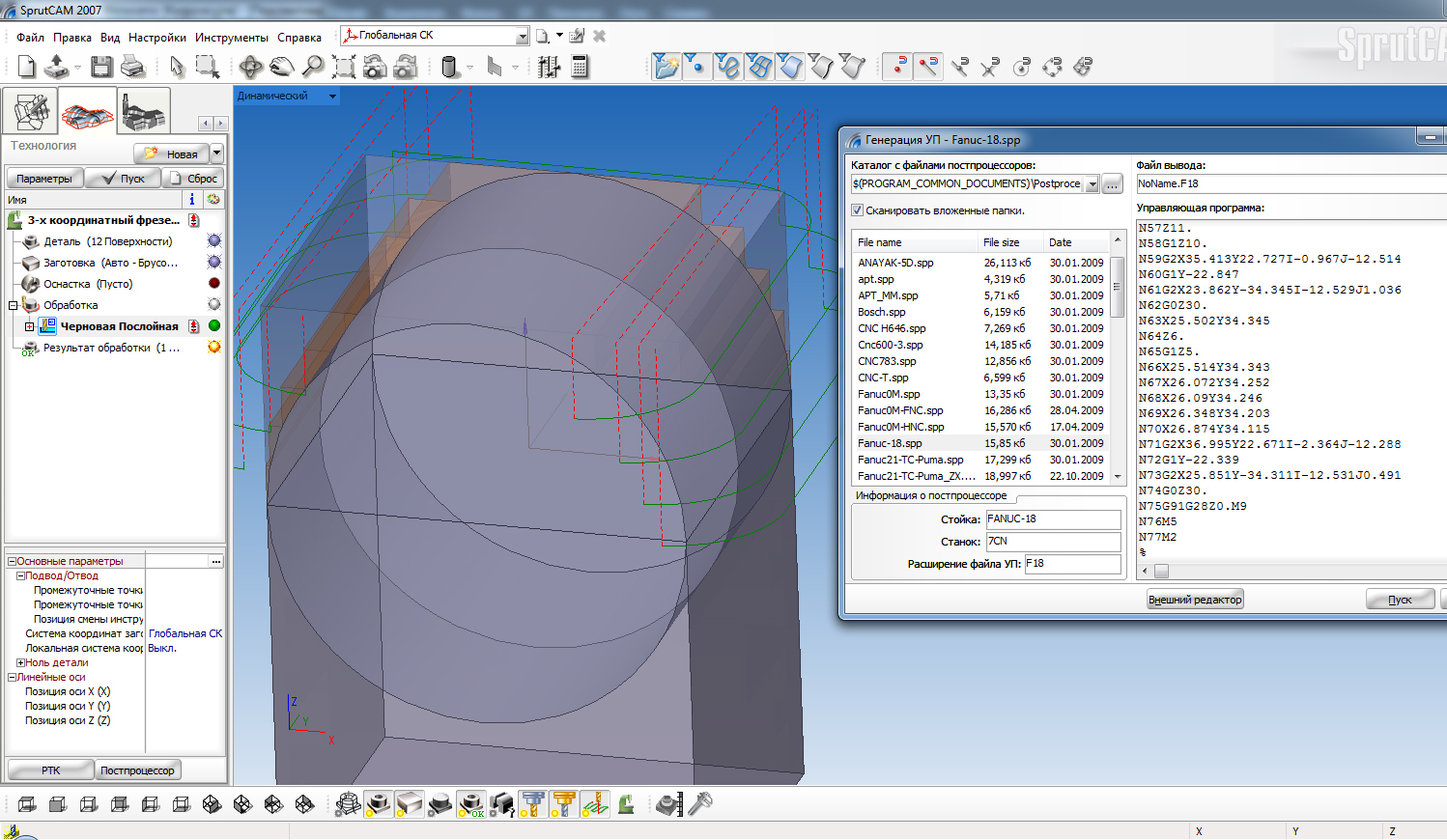Toggle the point selection filter icon
The height and width of the screenshot is (840, 1447).
pyautogui.click(x=696, y=67)
